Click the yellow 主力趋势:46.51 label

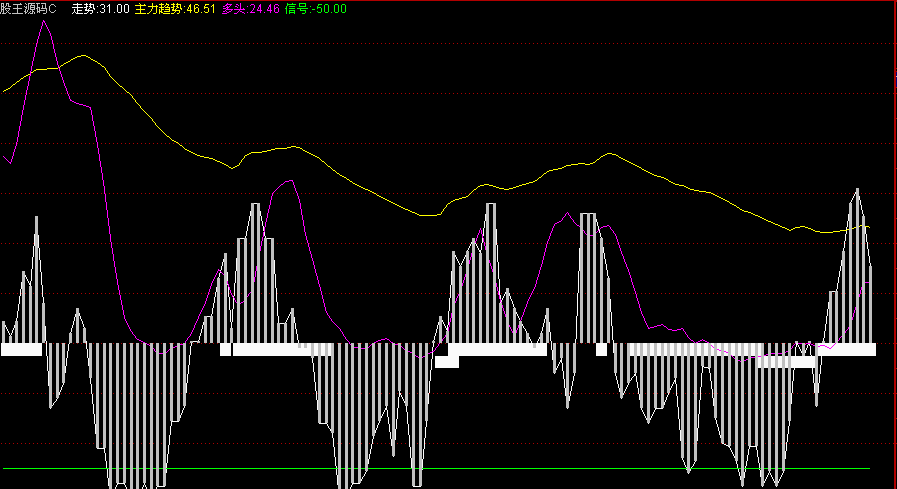click(x=175, y=9)
